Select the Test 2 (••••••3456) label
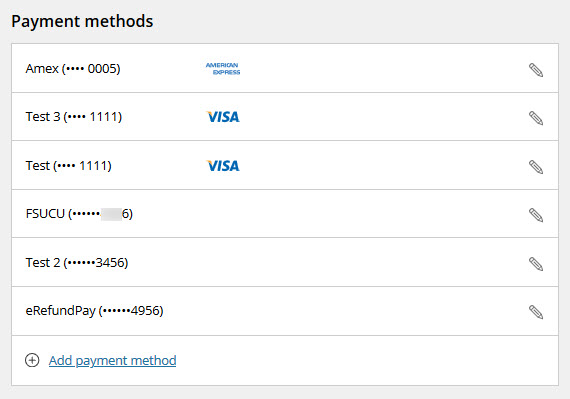570x399 pixels. click(77, 262)
